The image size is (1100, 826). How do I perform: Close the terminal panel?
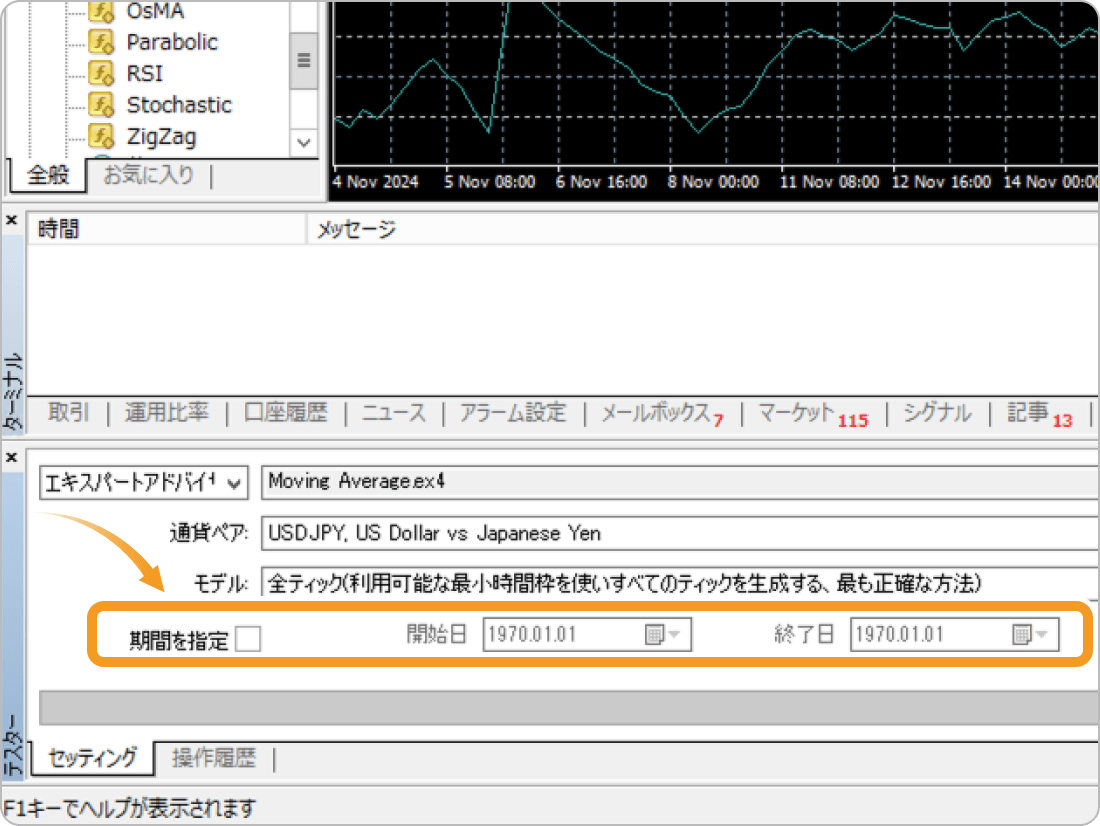[11, 220]
